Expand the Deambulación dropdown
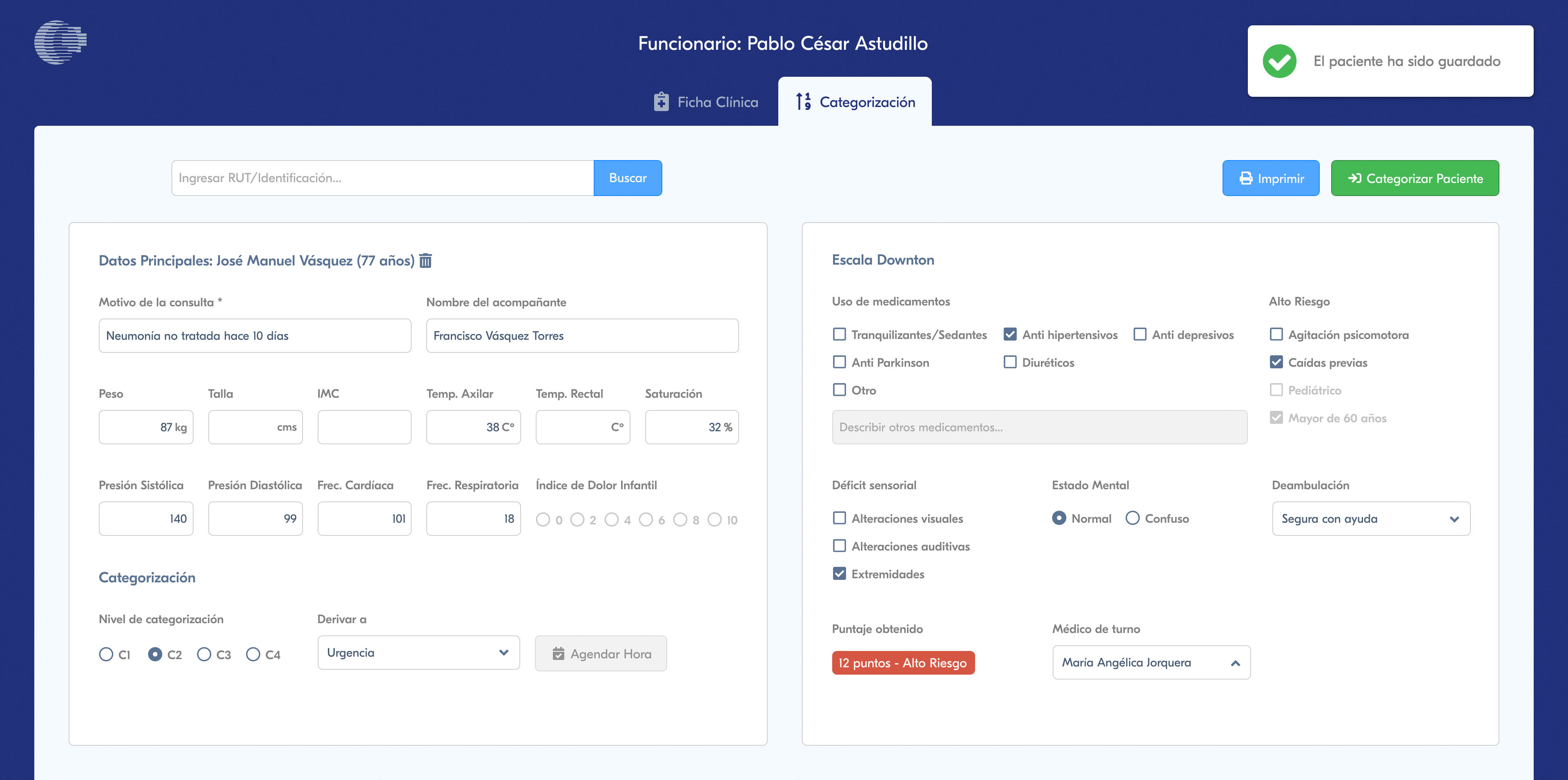Image resolution: width=1568 pixels, height=780 pixels. (x=1371, y=519)
